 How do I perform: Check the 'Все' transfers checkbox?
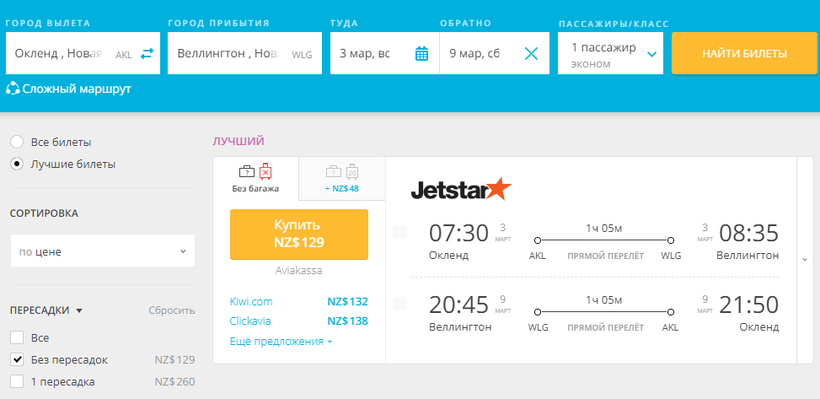pyautogui.click(x=17, y=338)
